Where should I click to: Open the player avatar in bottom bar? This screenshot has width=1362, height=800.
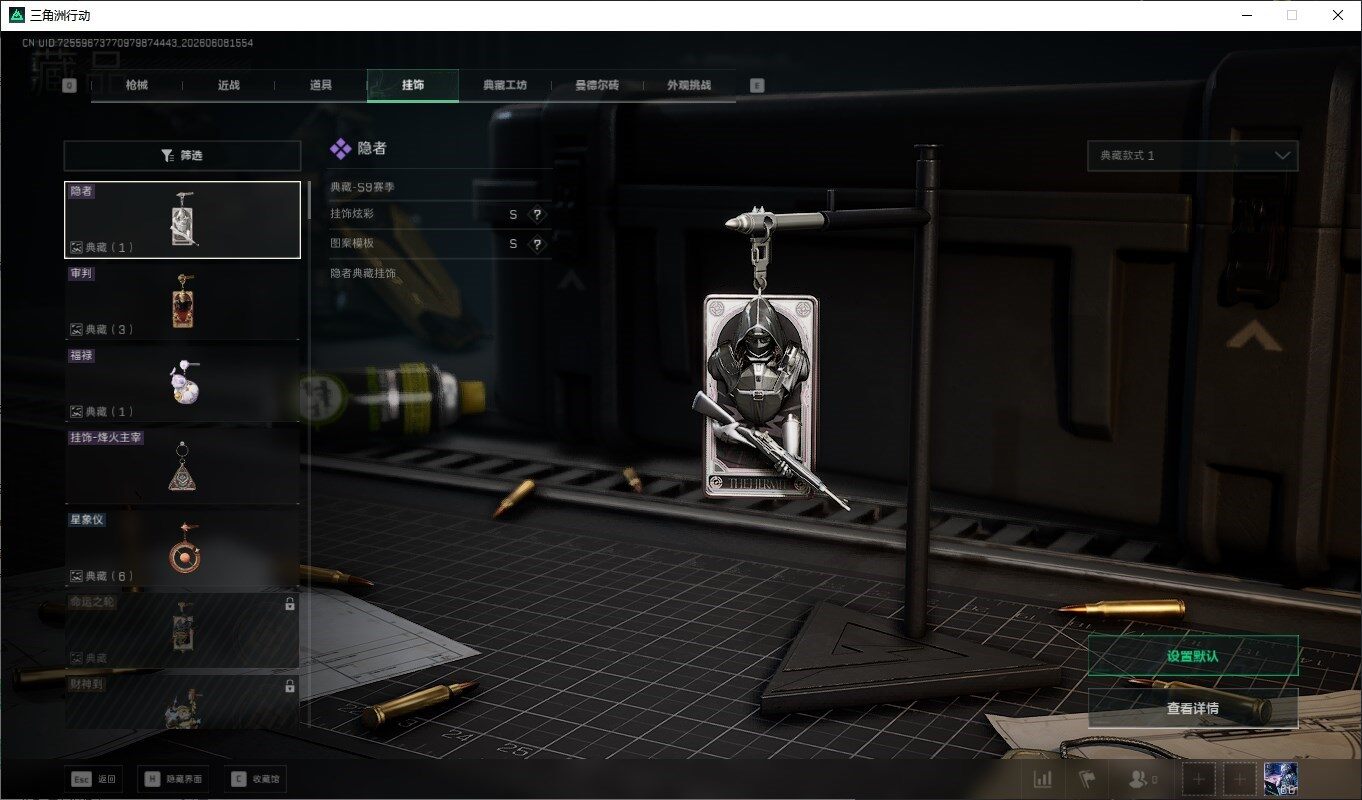click(x=1281, y=779)
